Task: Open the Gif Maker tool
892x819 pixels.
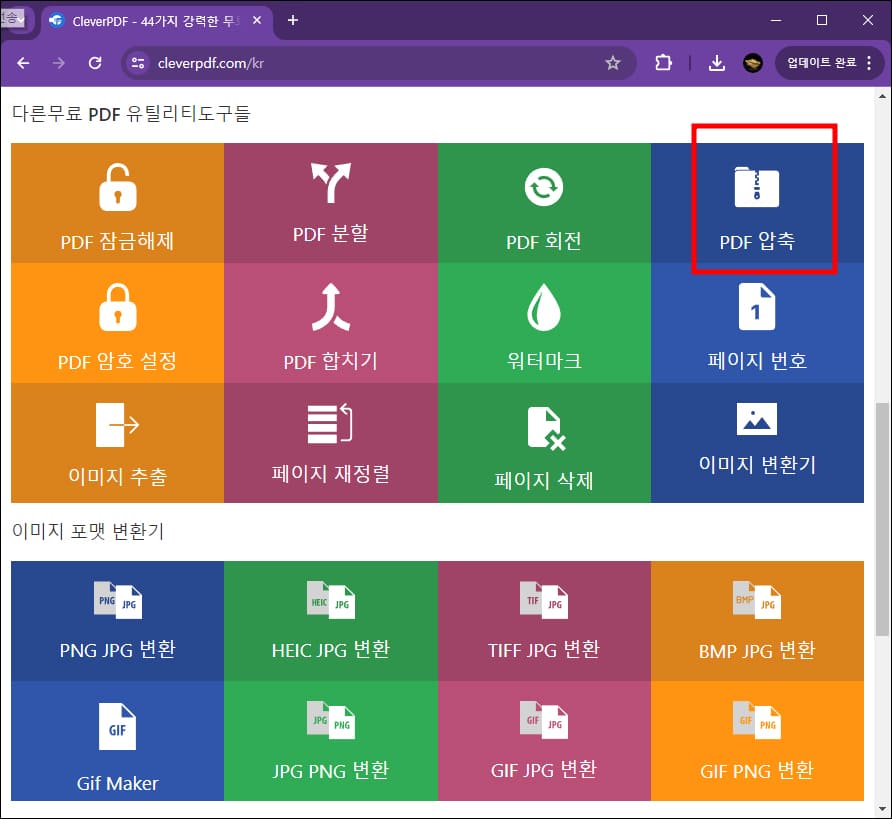Action: coord(117,741)
